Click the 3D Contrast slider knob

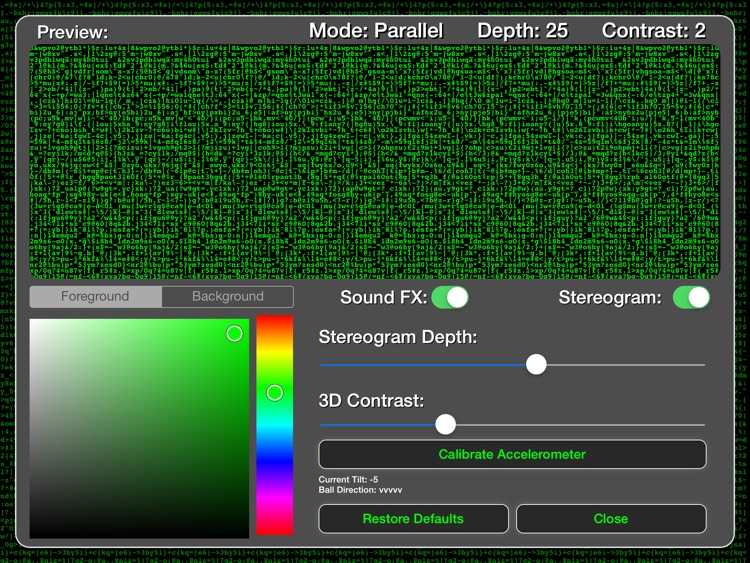click(446, 425)
